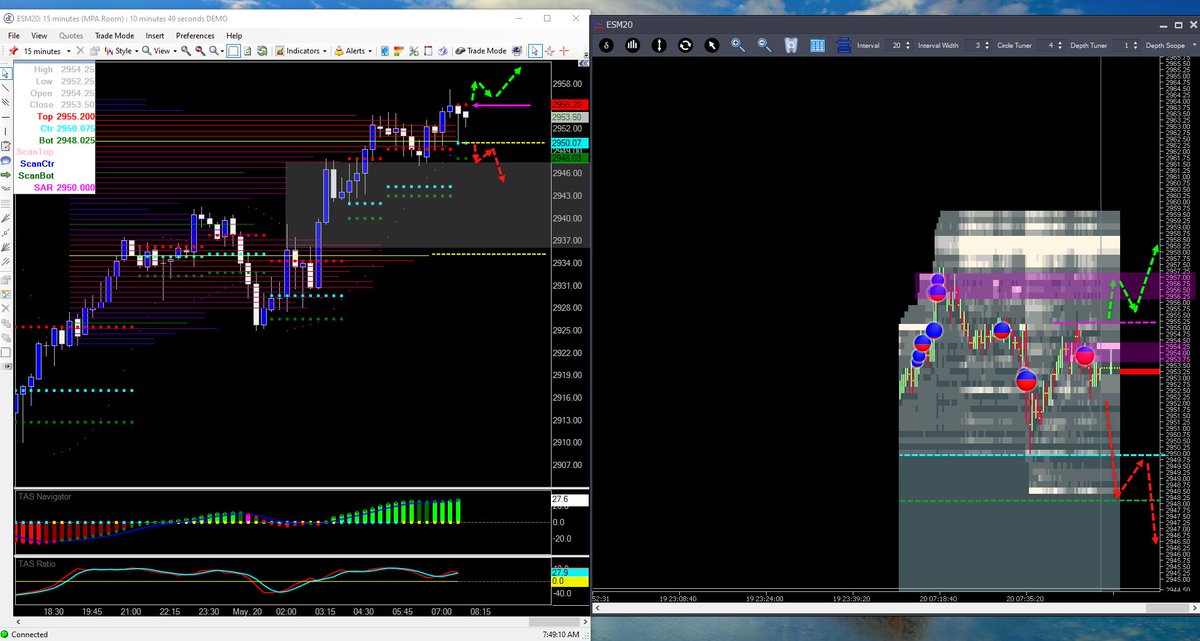Select the horizontal line drawing tool

(6, 117)
